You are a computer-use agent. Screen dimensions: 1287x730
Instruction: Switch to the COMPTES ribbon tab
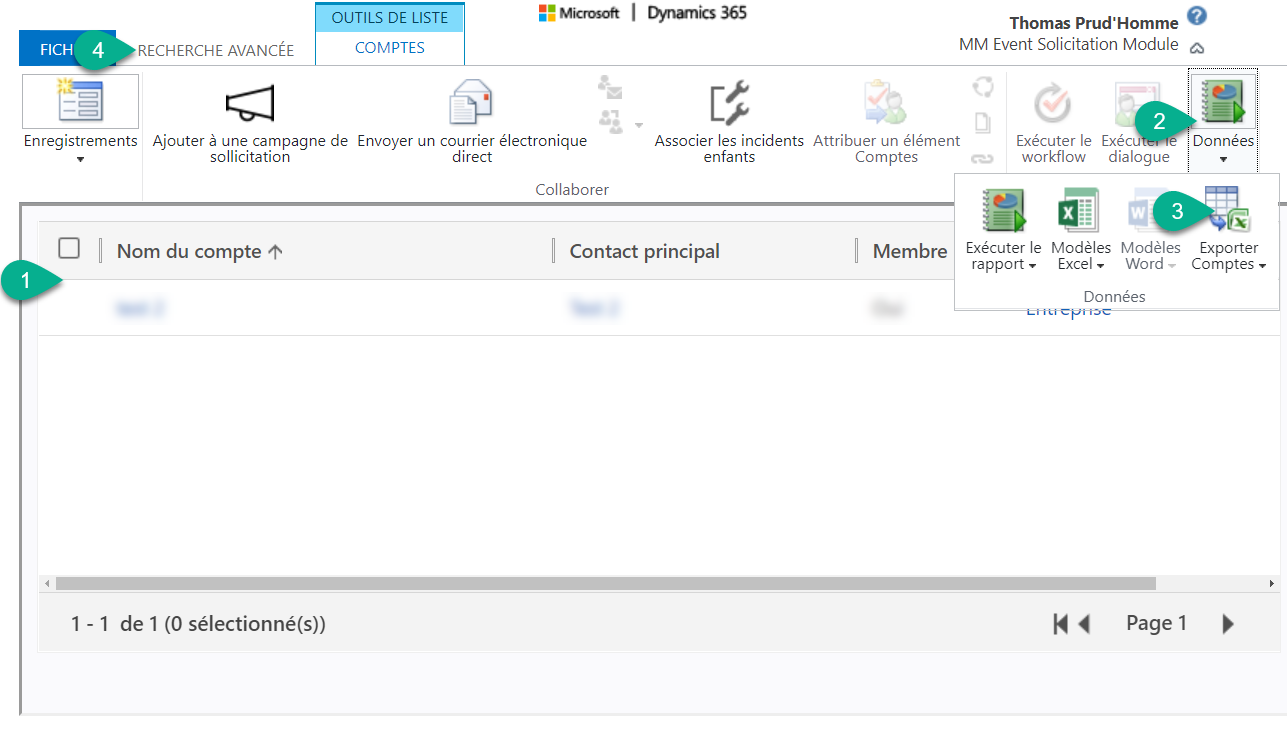[389, 48]
